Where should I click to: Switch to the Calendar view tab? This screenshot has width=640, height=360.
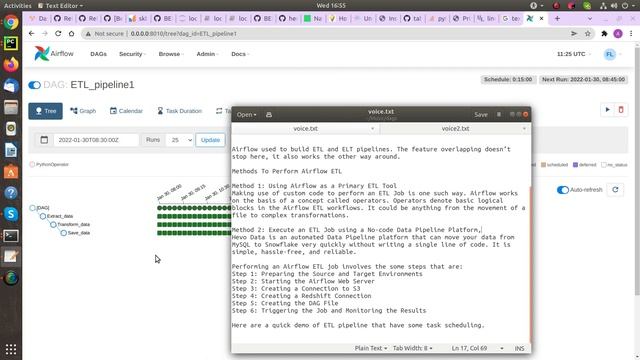[126, 111]
